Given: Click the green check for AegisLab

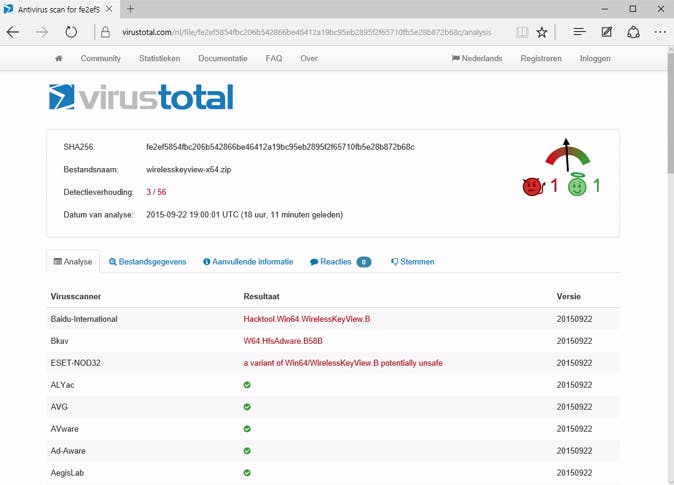Looking at the screenshot, I should coord(247,473).
